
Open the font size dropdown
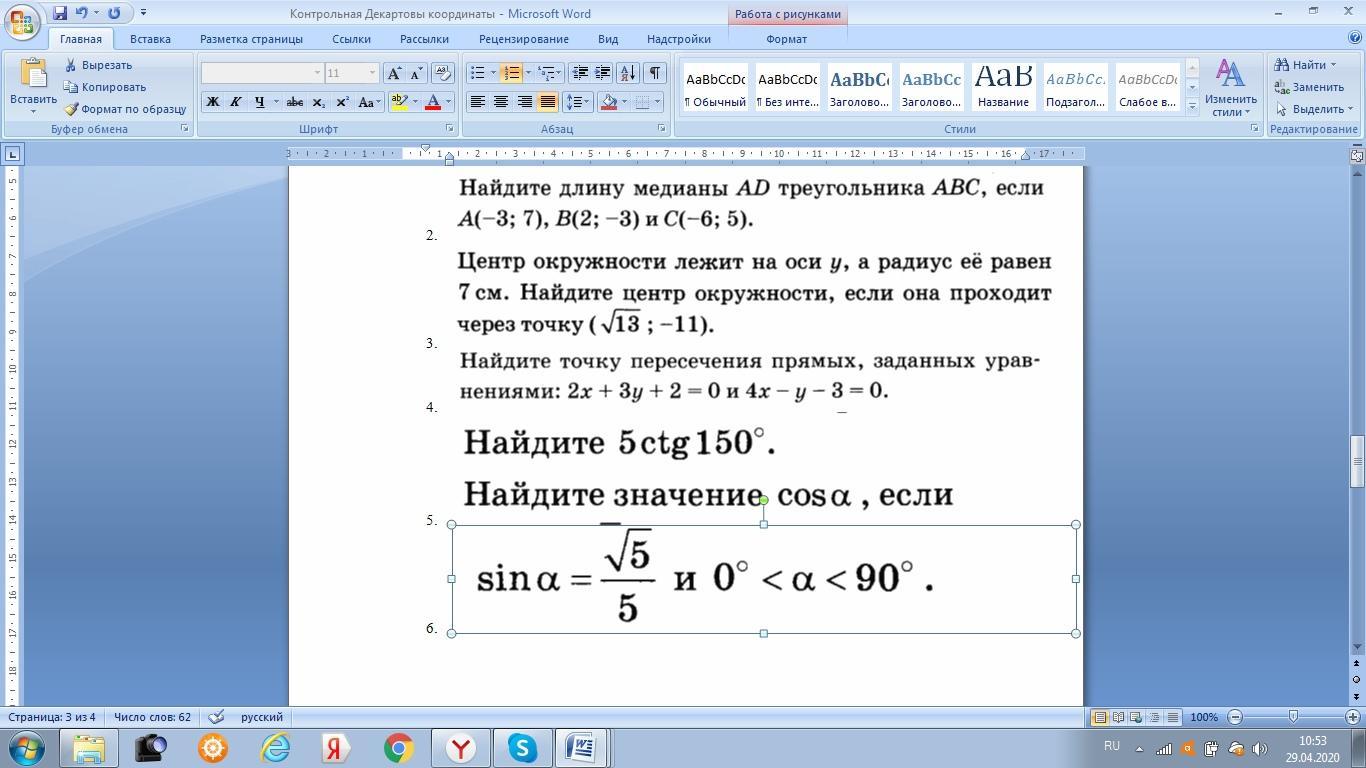[372, 73]
